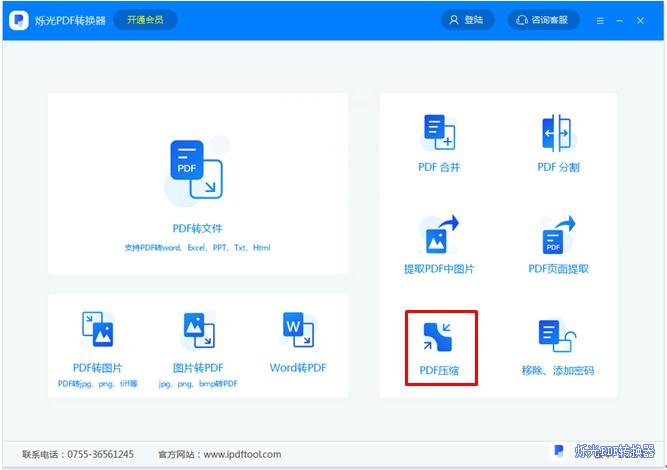Open the PDF 分割 split icon
This screenshot has width=667, height=470.
(557, 133)
